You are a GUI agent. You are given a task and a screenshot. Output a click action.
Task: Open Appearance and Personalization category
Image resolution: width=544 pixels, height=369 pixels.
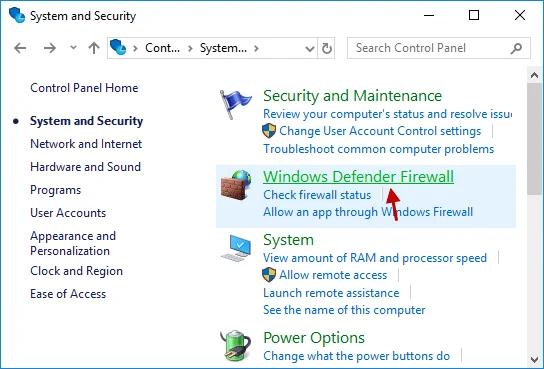tap(73, 243)
